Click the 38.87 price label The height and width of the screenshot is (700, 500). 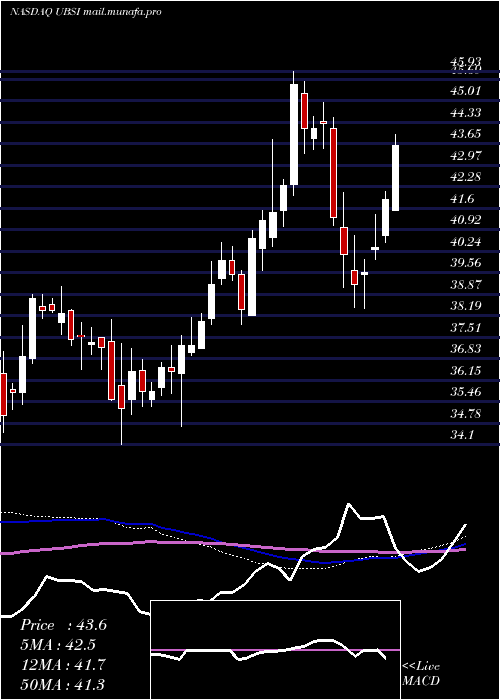click(465, 285)
